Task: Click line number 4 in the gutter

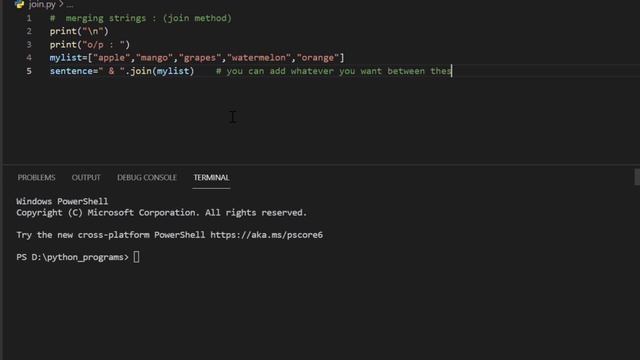Action: [x=29, y=58]
